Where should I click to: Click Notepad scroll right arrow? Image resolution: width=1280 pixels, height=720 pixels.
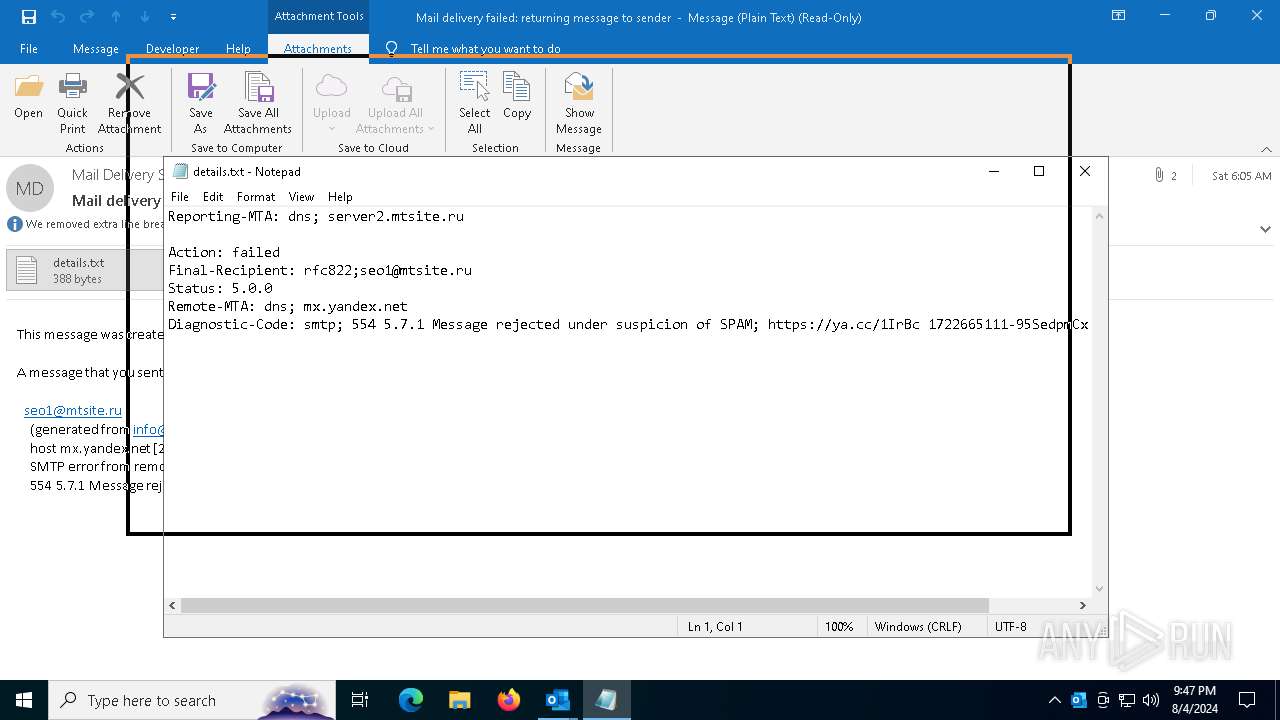click(x=1082, y=605)
